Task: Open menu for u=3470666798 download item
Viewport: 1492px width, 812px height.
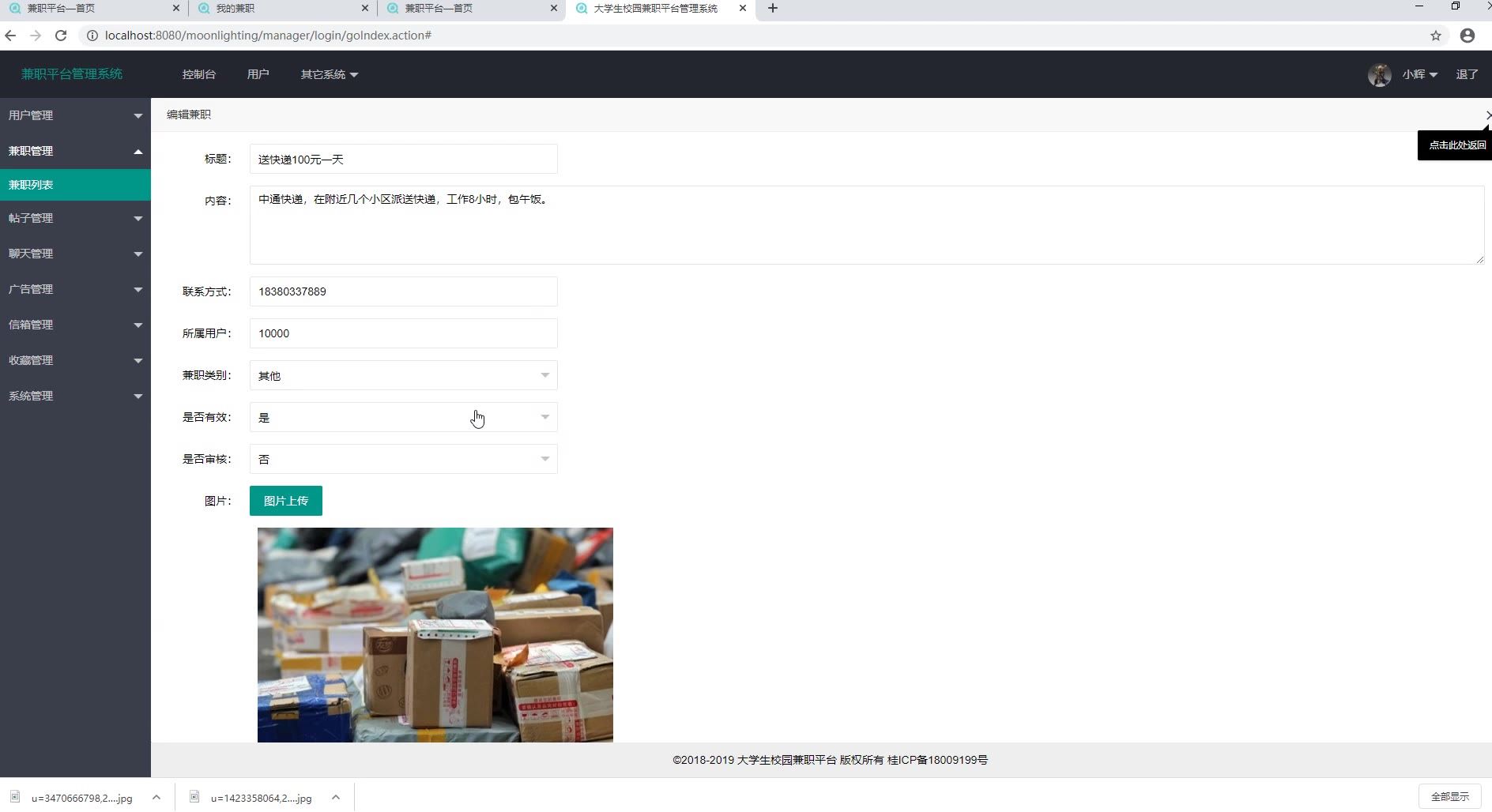Action: tap(156, 797)
